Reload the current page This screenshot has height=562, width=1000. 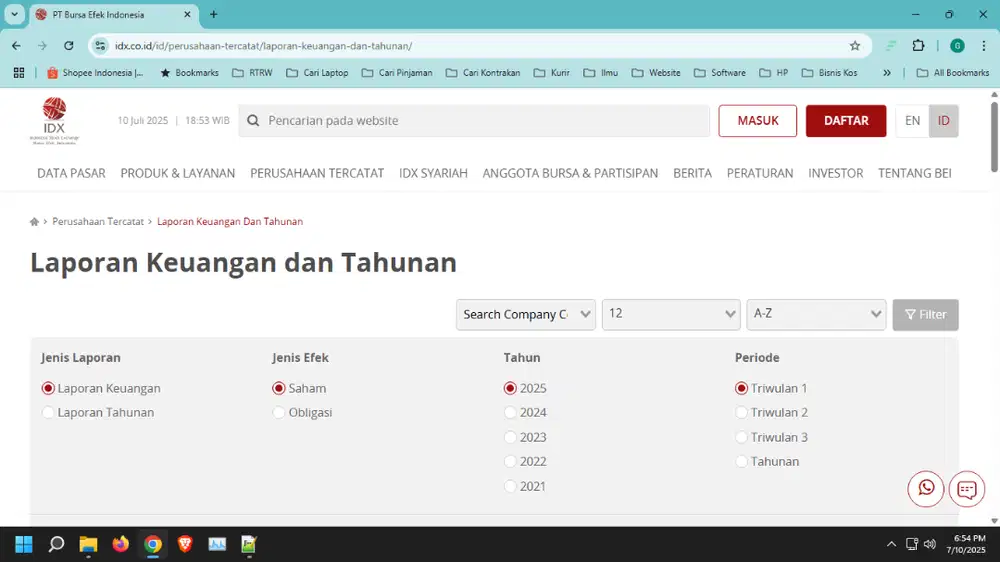tap(69, 46)
